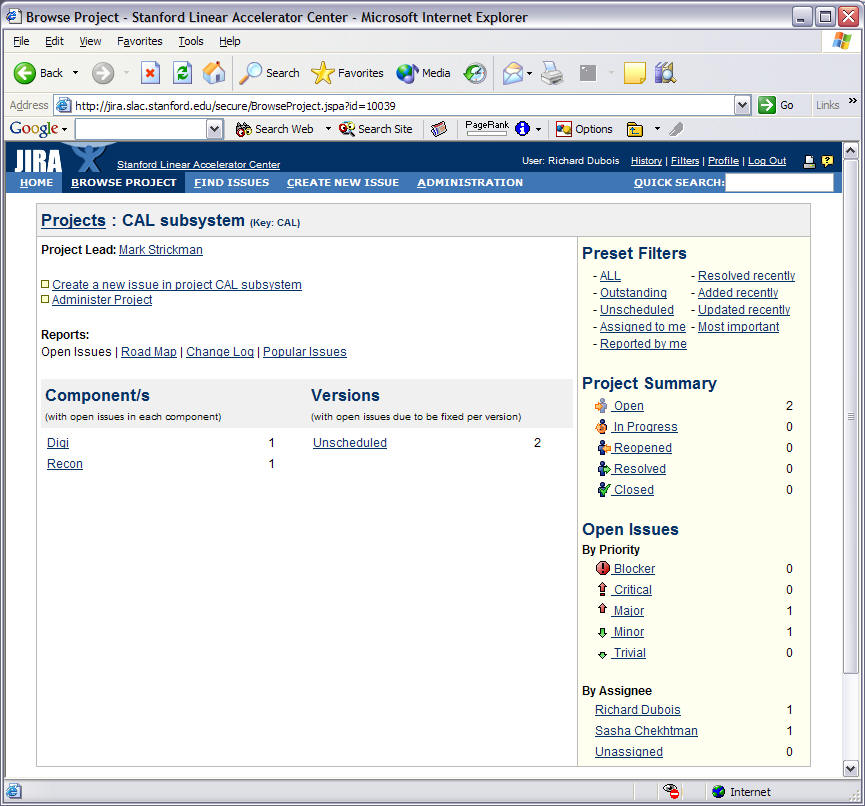Click the page scrollbar up arrow

click(850, 150)
